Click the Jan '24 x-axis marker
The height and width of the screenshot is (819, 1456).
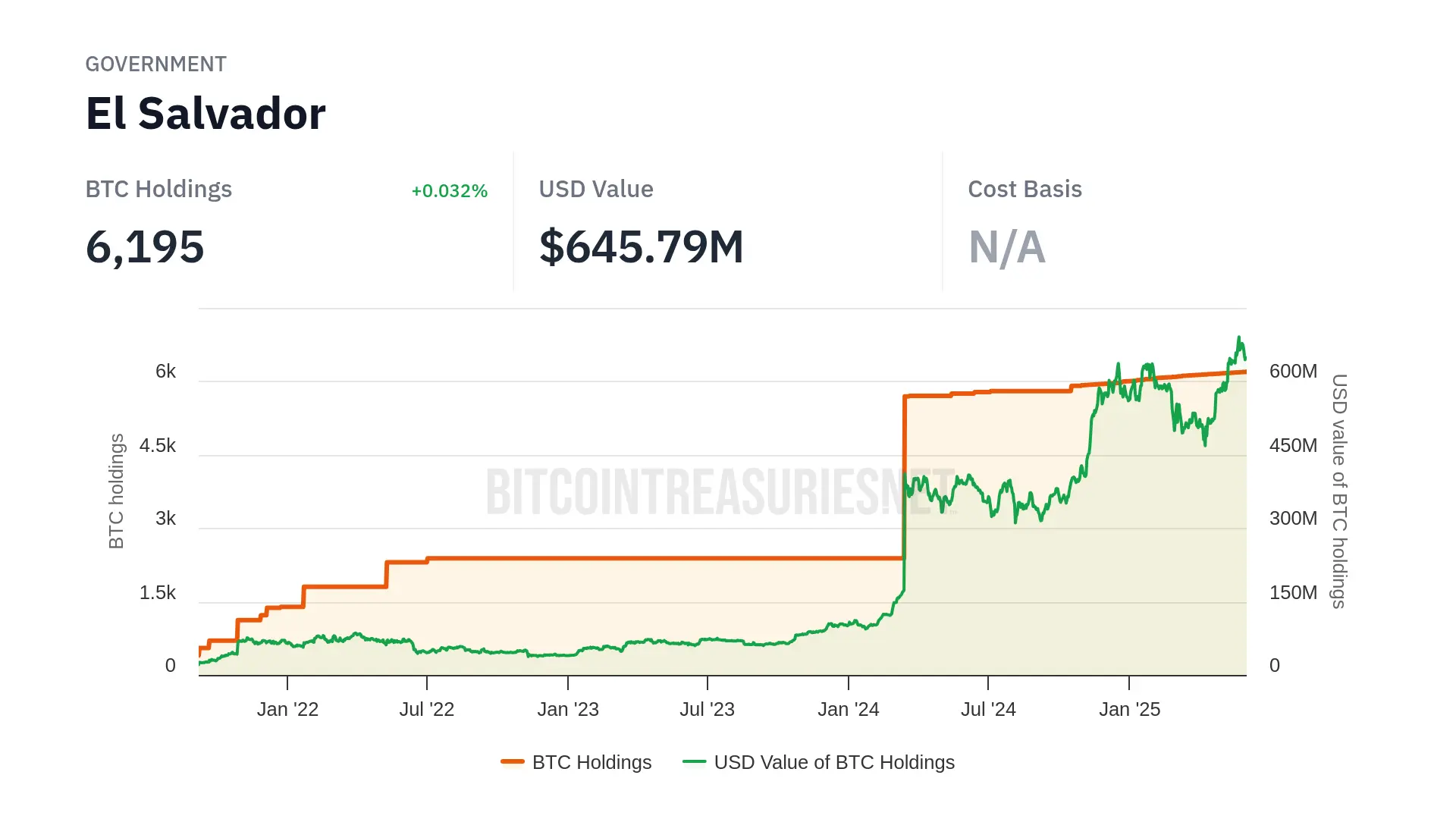848,709
